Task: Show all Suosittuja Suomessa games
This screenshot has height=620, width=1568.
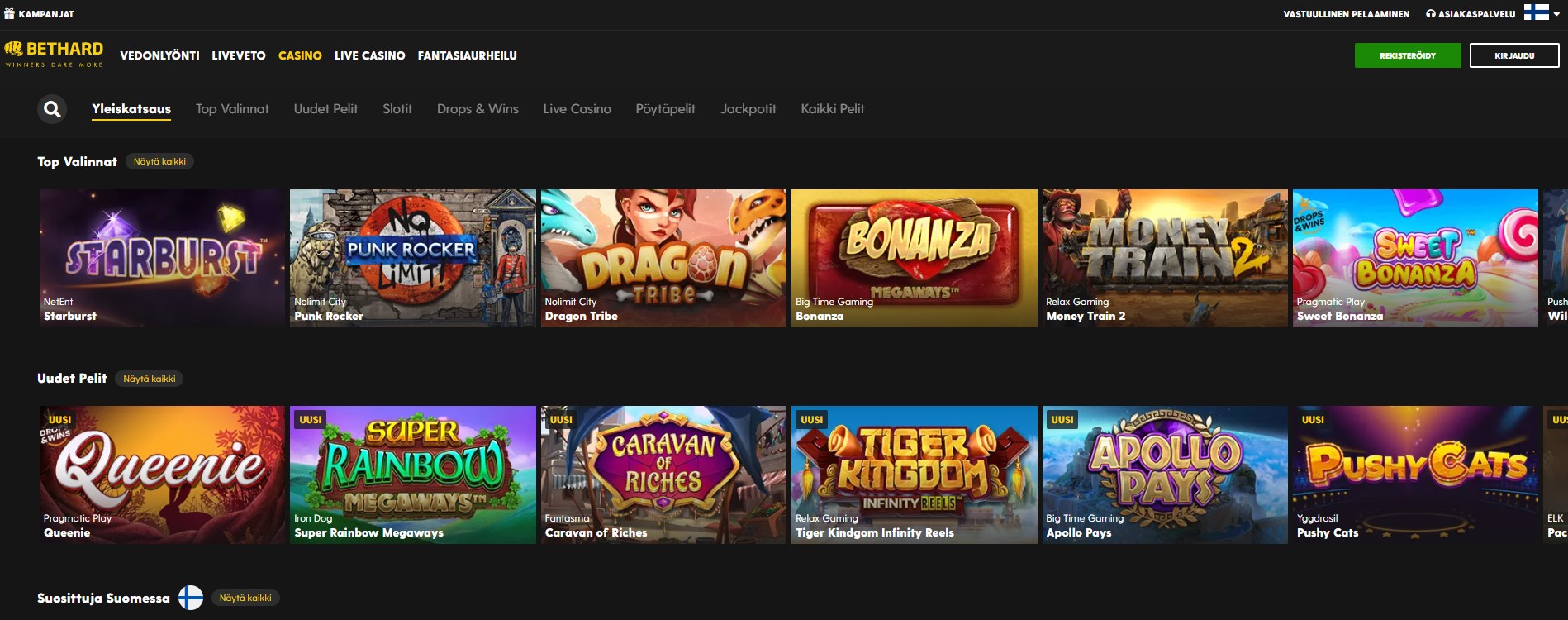Action: [x=245, y=598]
